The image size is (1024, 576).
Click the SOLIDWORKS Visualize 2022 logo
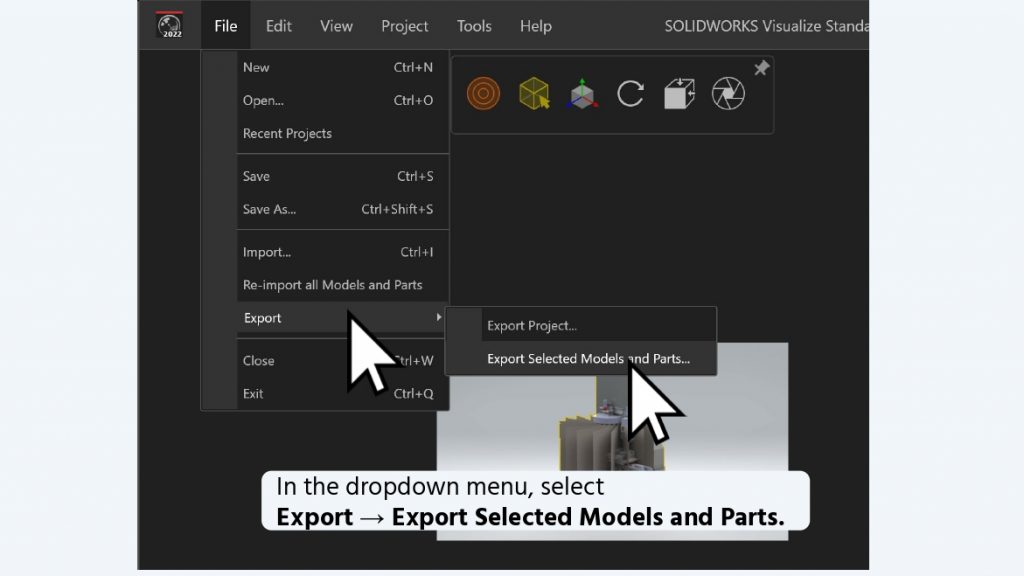tap(169, 25)
